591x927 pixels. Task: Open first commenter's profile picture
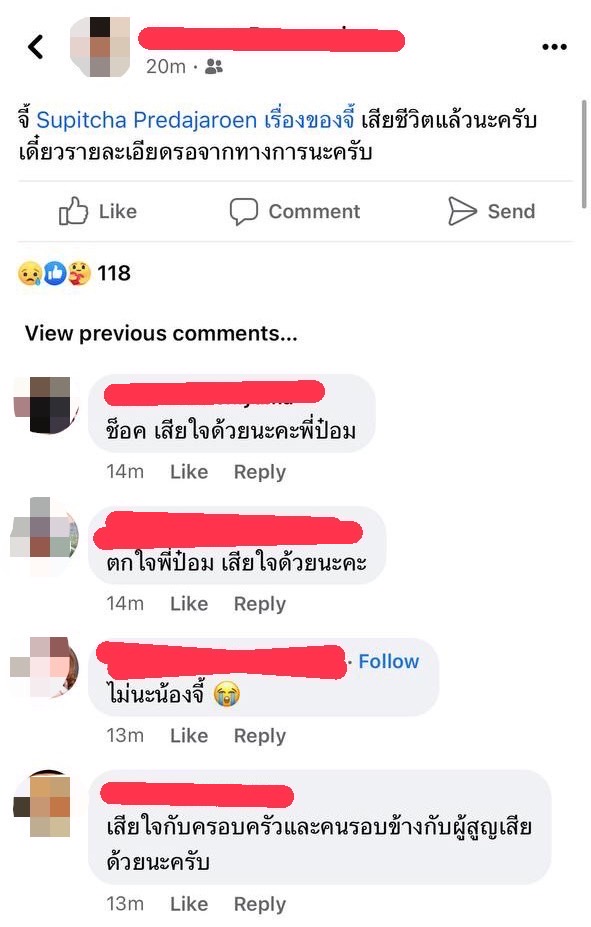pyautogui.click(x=45, y=405)
